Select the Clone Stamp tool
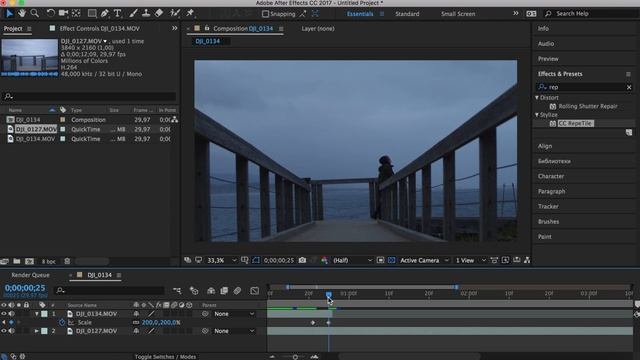 146,13
